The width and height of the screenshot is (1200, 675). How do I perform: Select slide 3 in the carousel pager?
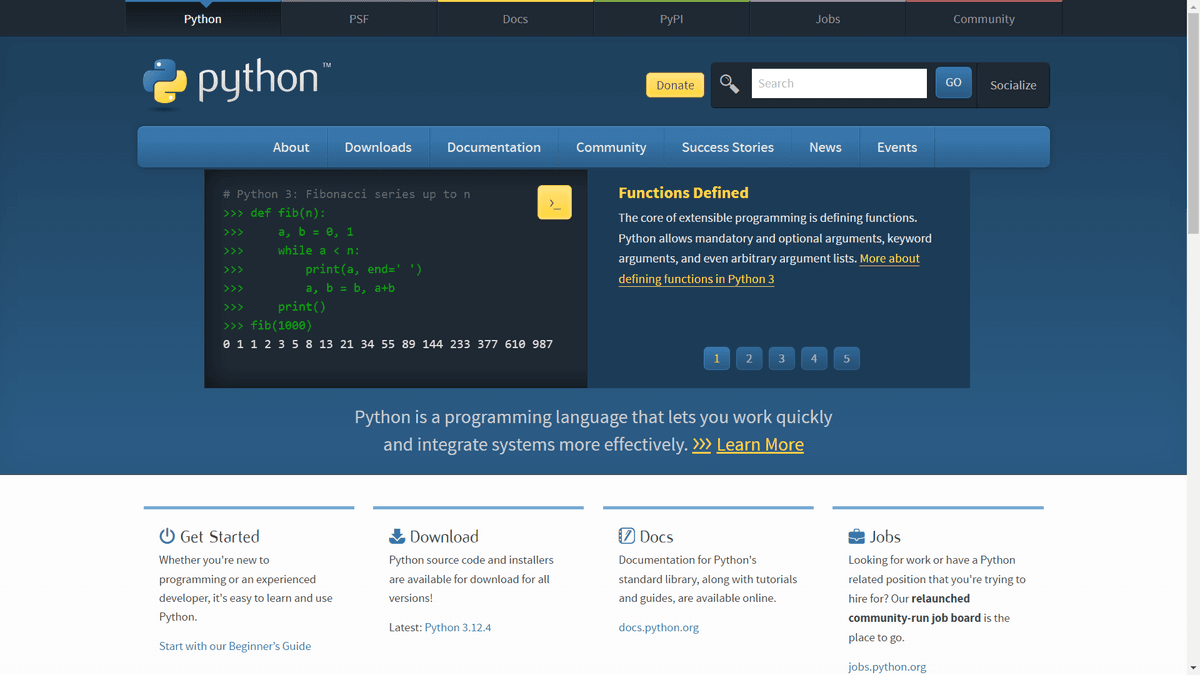tap(781, 358)
